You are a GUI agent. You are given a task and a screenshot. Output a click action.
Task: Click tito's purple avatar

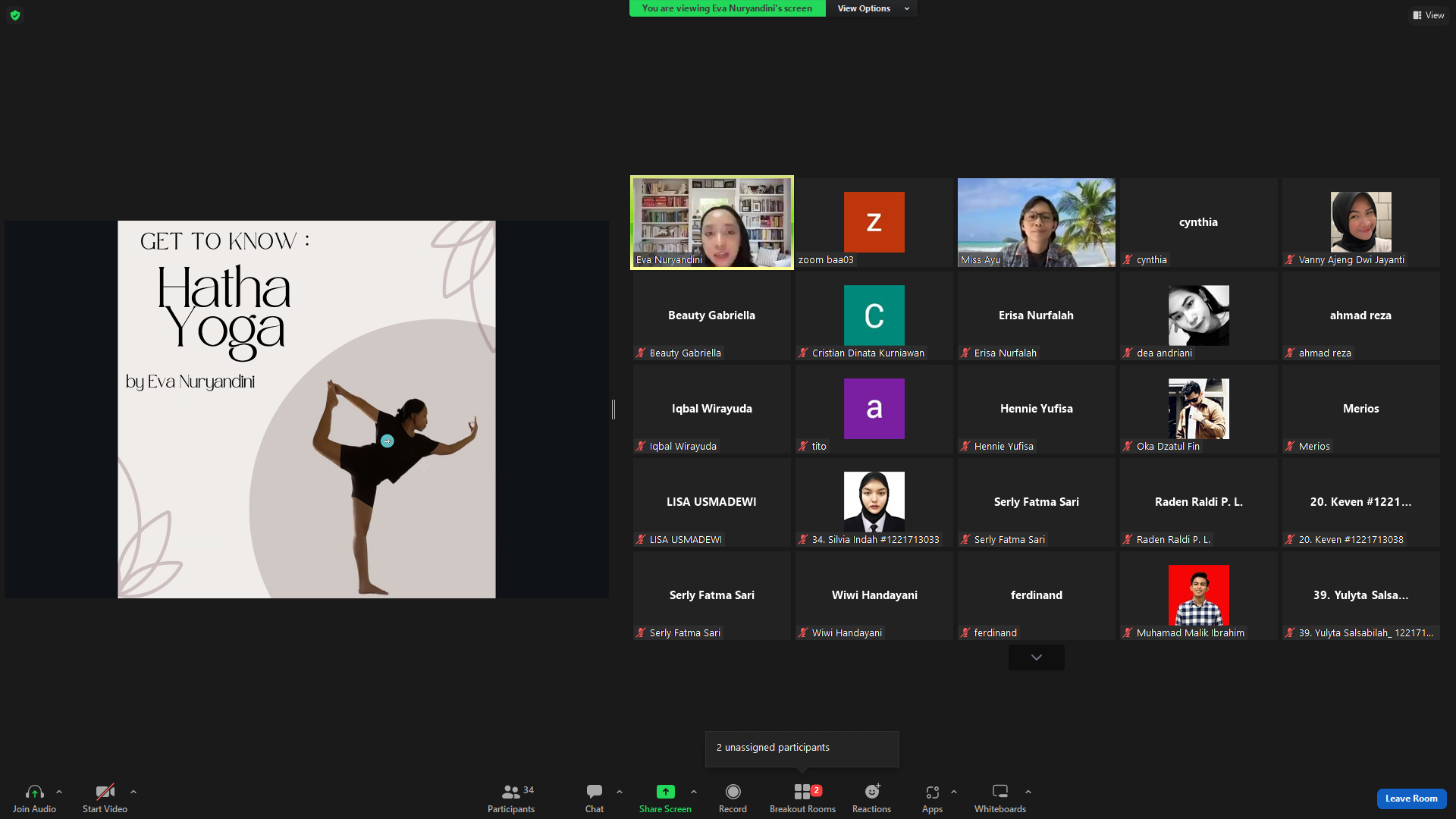tap(874, 409)
